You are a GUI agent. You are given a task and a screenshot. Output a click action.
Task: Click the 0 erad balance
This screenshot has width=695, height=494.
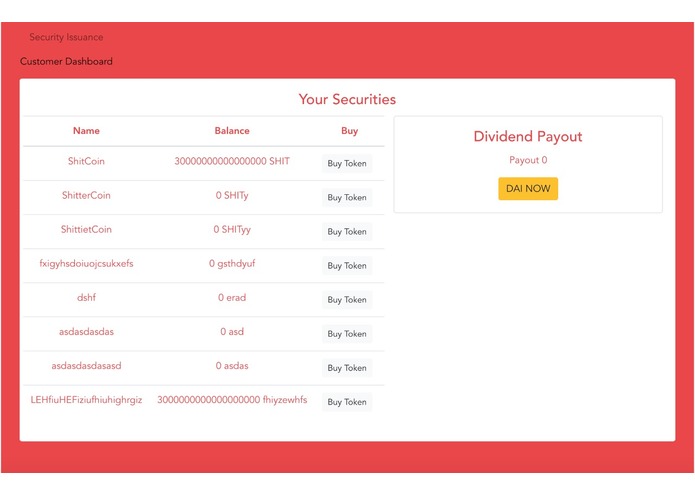[x=232, y=298]
